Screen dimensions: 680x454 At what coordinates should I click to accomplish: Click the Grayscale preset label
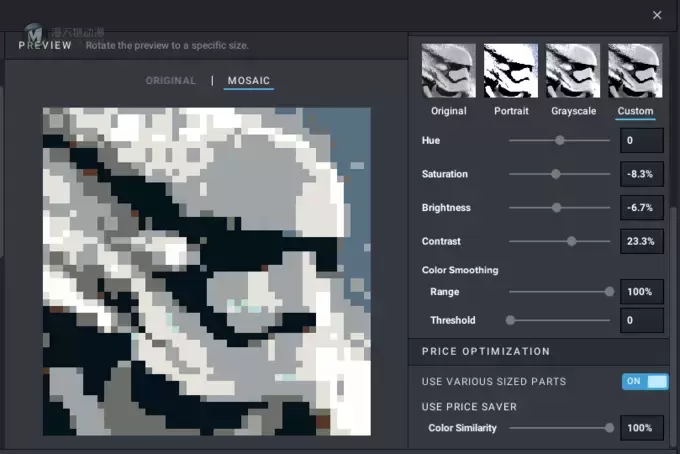[x=573, y=111]
